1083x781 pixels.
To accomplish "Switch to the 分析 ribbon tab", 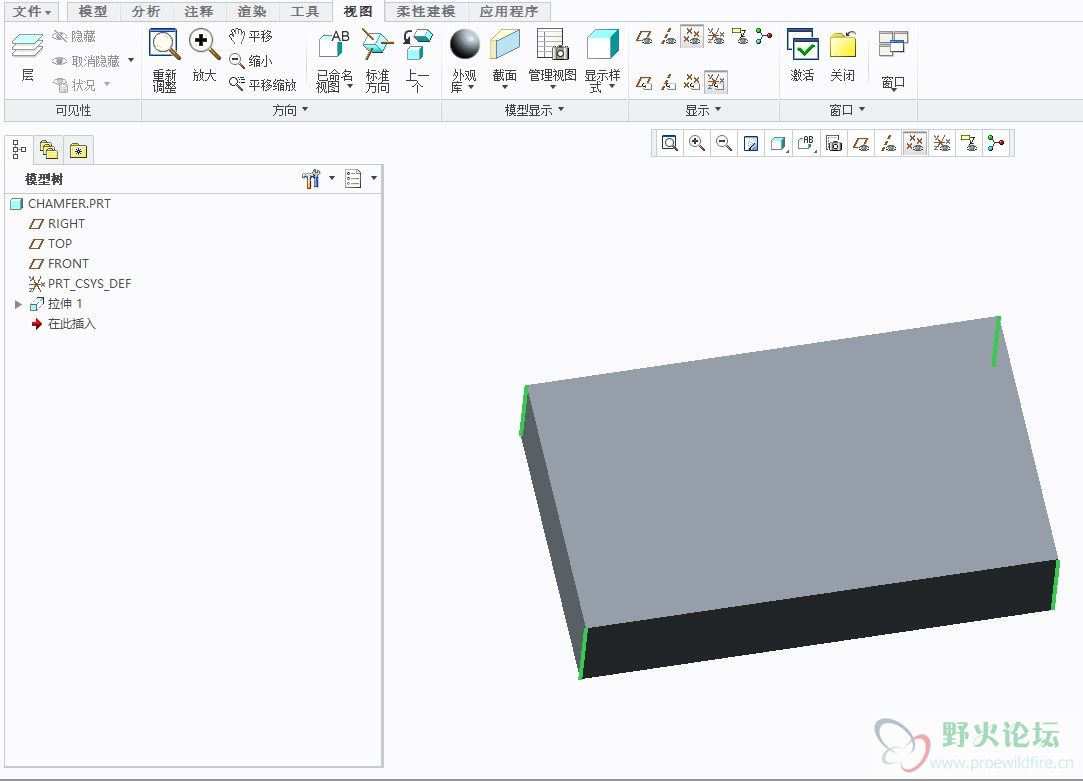I will point(146,12).
